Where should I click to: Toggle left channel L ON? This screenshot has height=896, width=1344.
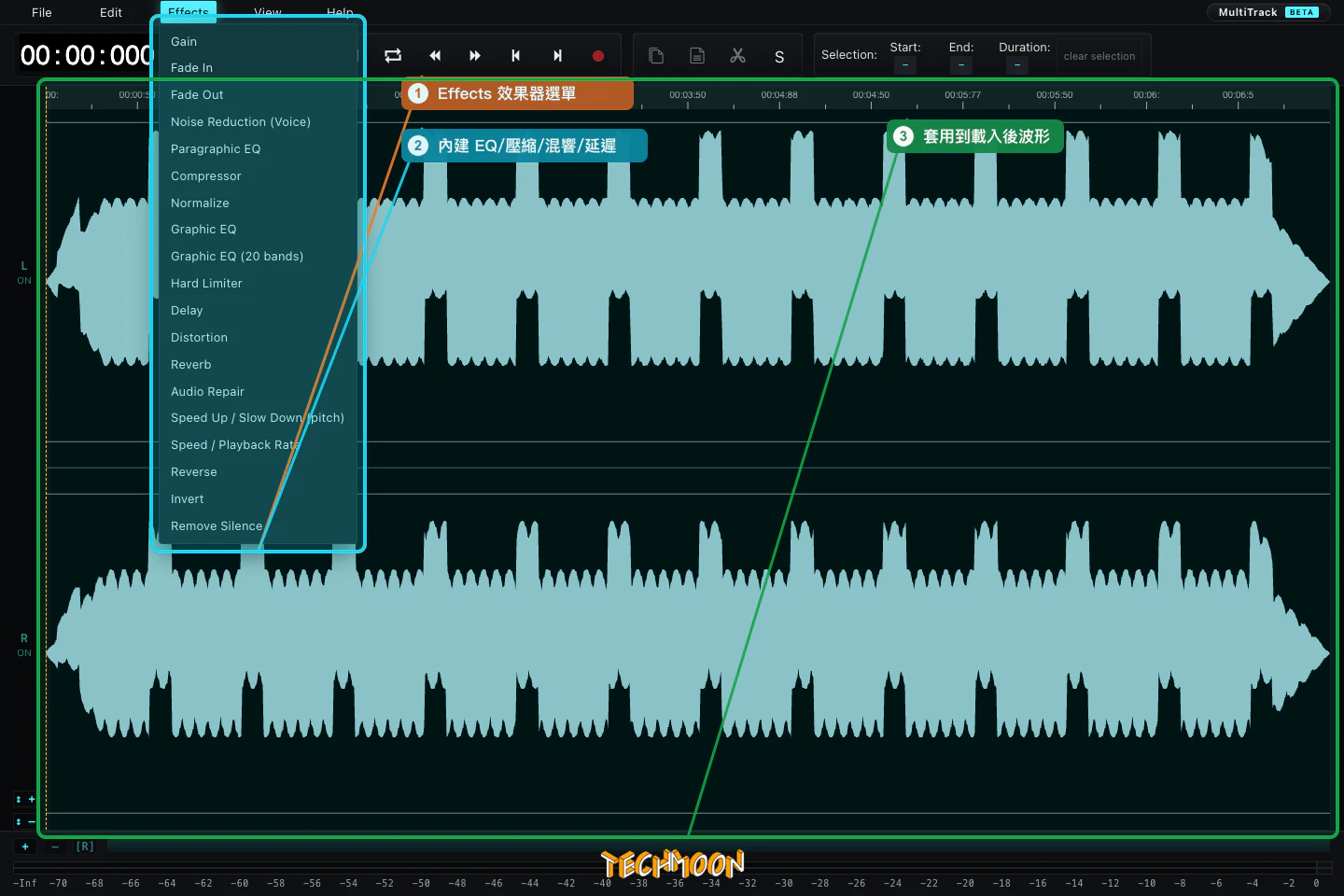[24, 273]
